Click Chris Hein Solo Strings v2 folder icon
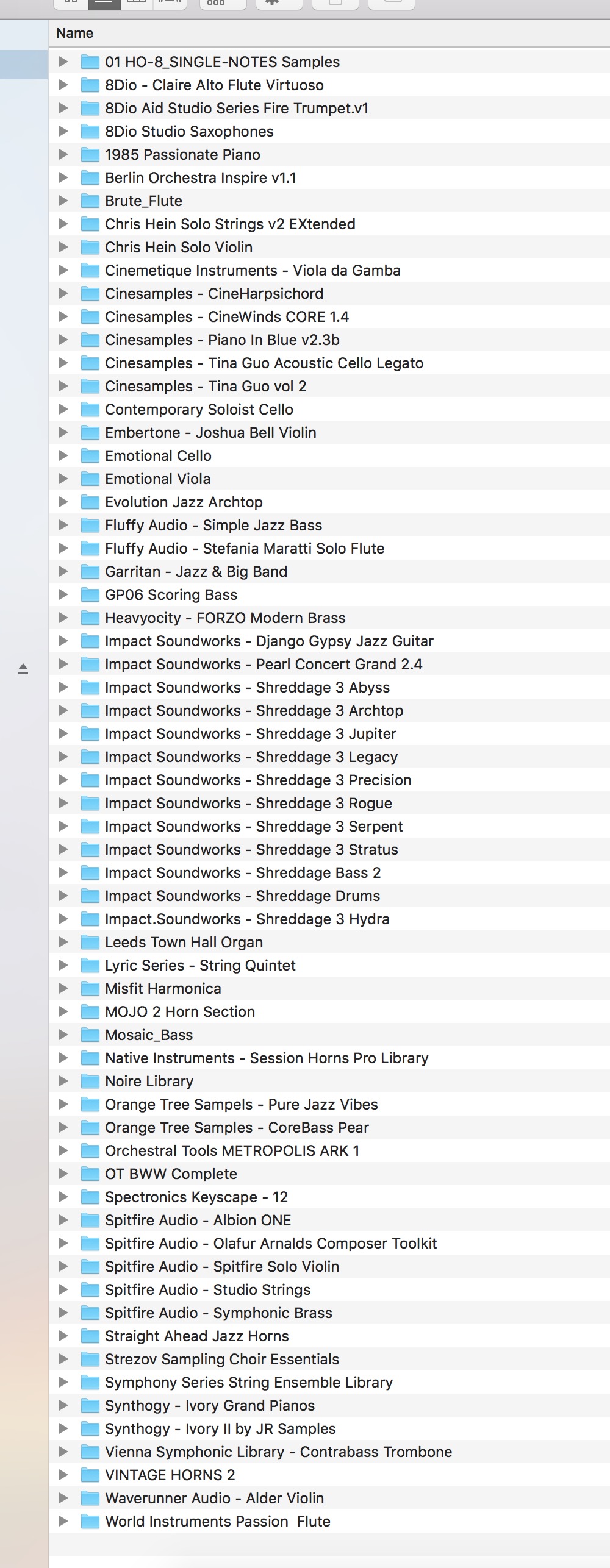The image size is (610, 1568). click(90, 224)
